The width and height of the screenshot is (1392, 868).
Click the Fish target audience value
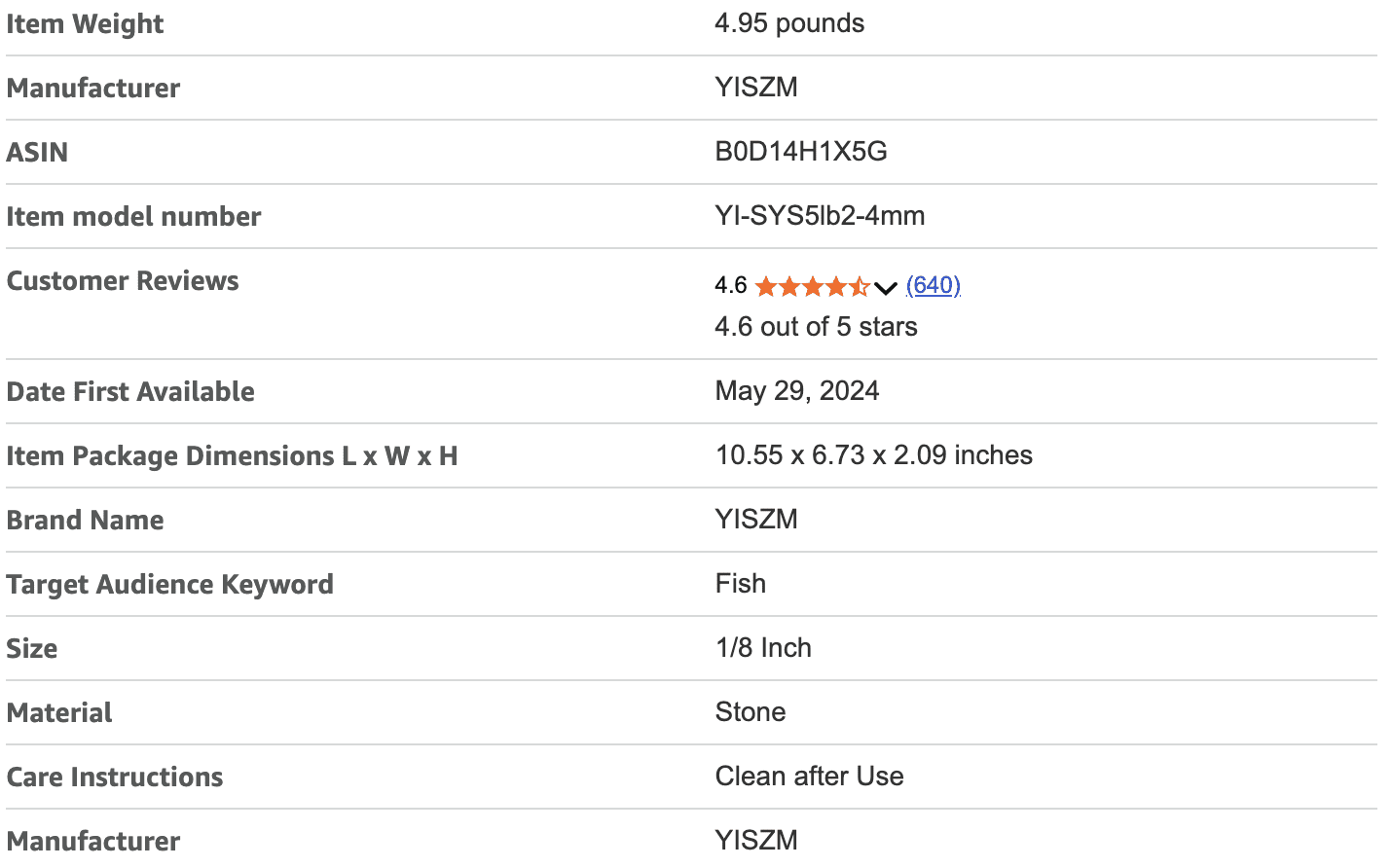click(x=740, y=584)
